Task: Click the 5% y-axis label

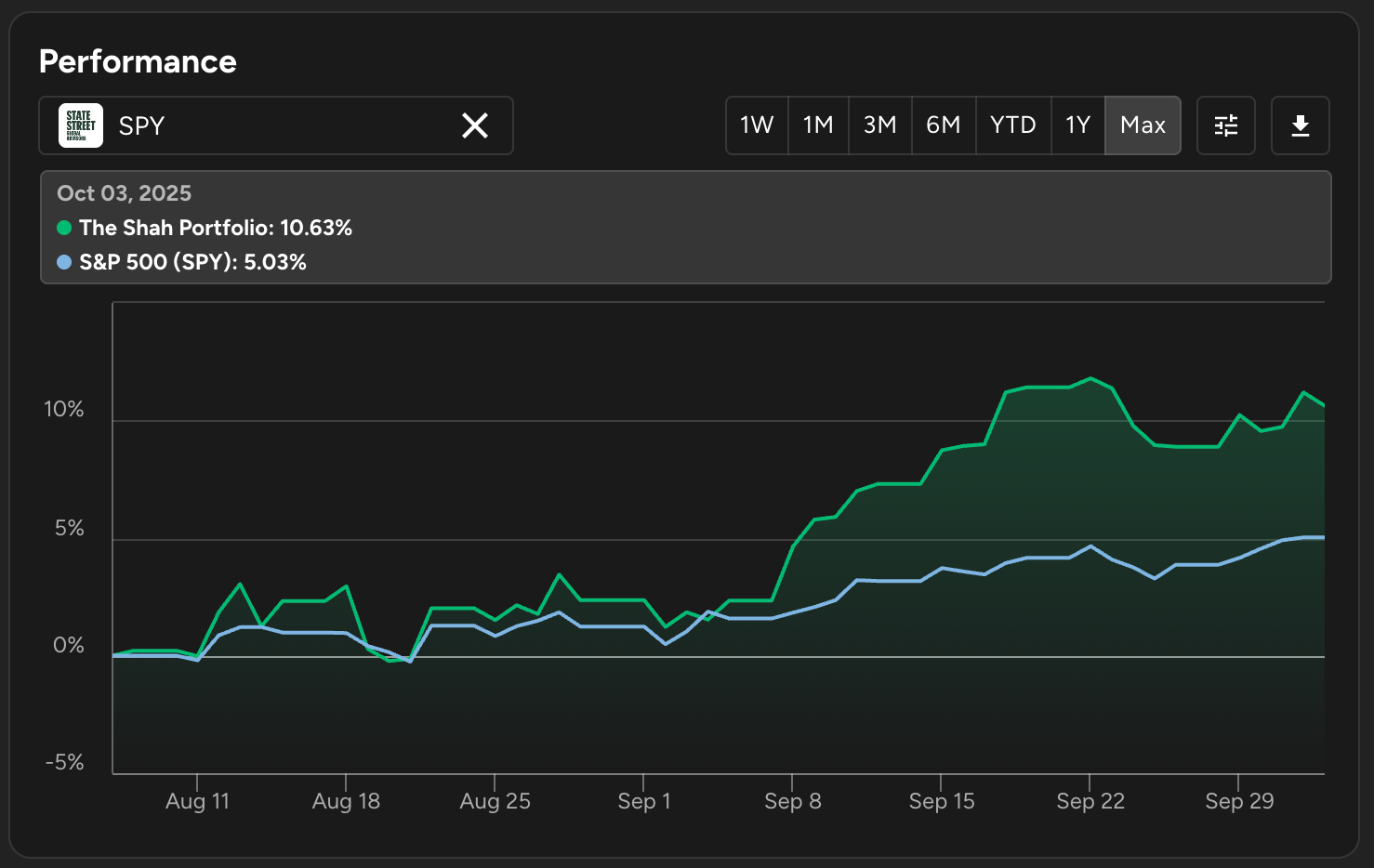Action: tap(69, 528)
